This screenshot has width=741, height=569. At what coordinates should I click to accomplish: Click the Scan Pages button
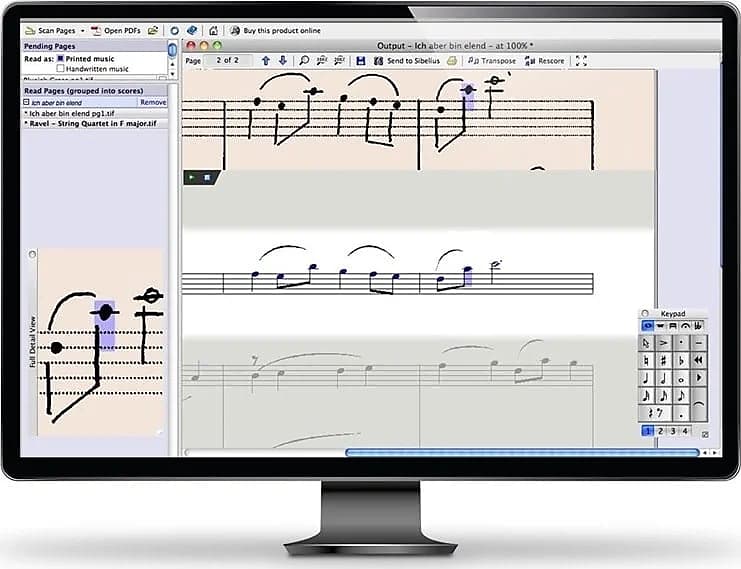click(x=50, y=31)
